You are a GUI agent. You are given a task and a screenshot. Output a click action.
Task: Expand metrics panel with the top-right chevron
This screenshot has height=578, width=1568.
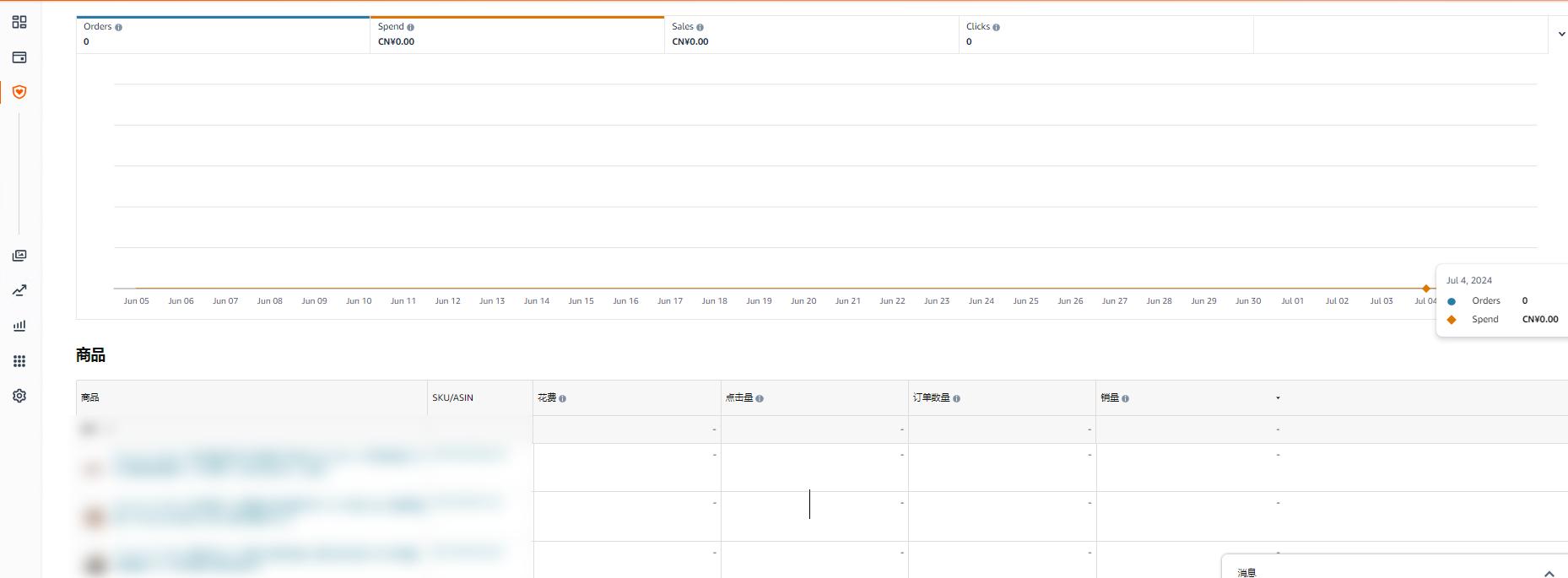[1561, 35]
